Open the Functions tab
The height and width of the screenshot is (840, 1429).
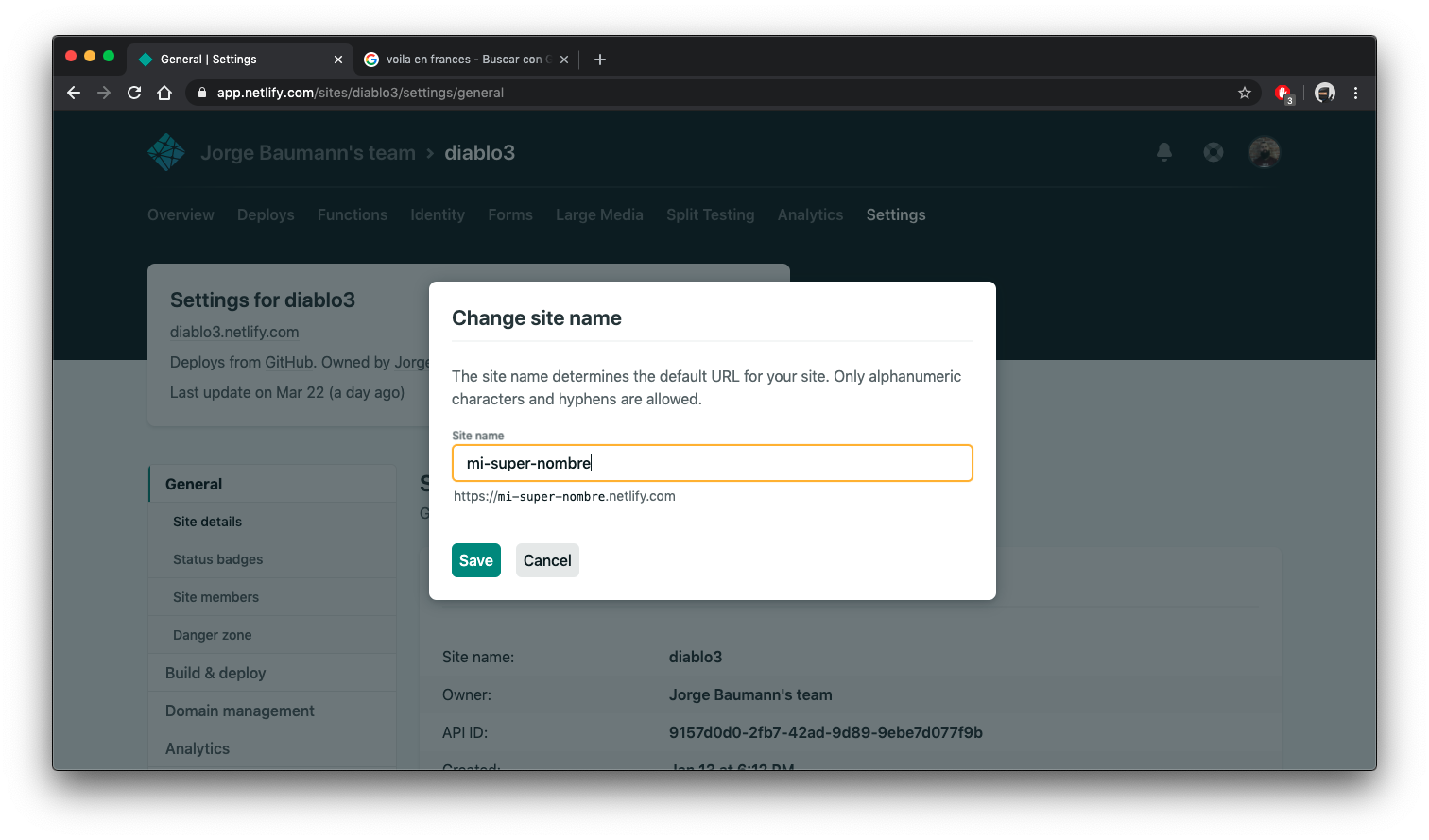coord(353,214)
